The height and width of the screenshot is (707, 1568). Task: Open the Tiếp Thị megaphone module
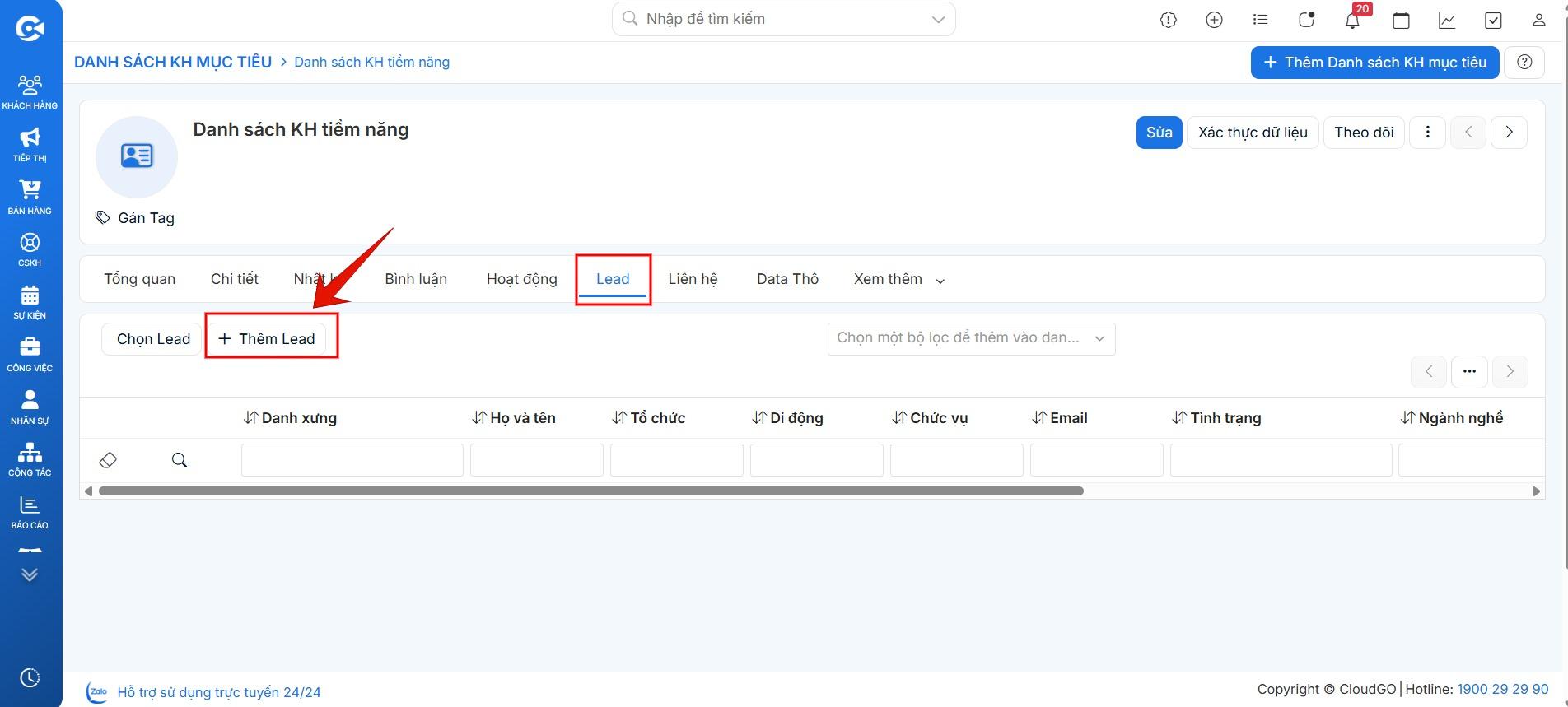pyautogui.click(x=30, y=144)
